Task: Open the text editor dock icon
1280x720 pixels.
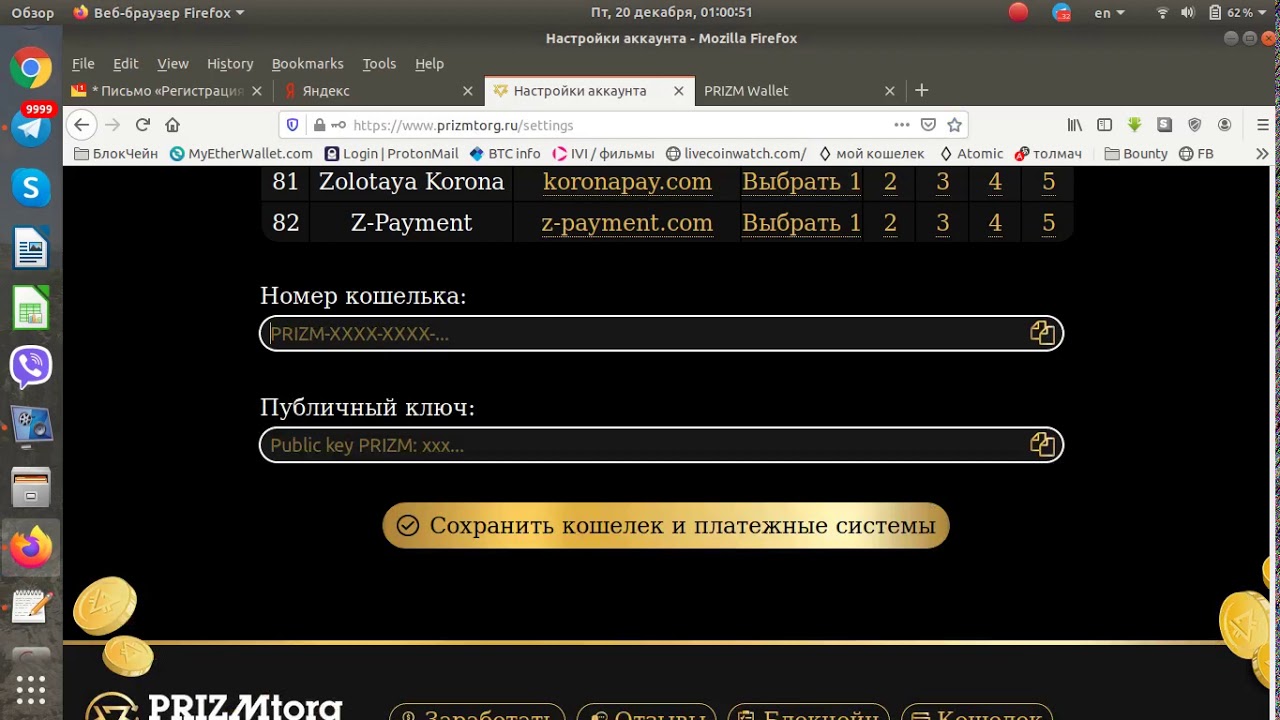Action: [31, 607]
